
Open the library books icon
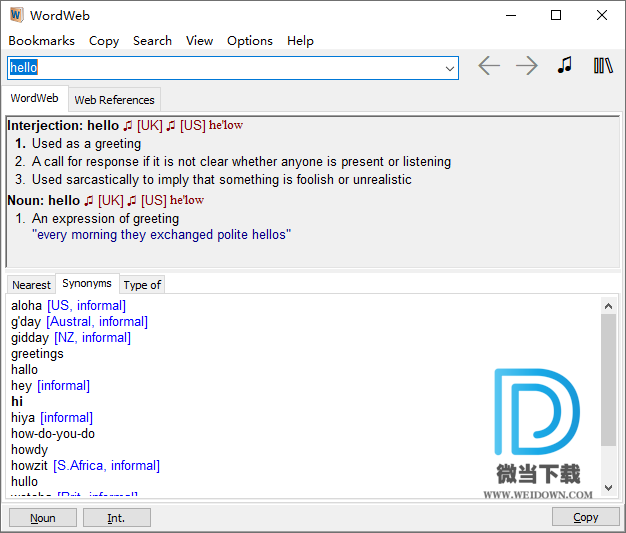pyautogui.click(x=603, y=65)
